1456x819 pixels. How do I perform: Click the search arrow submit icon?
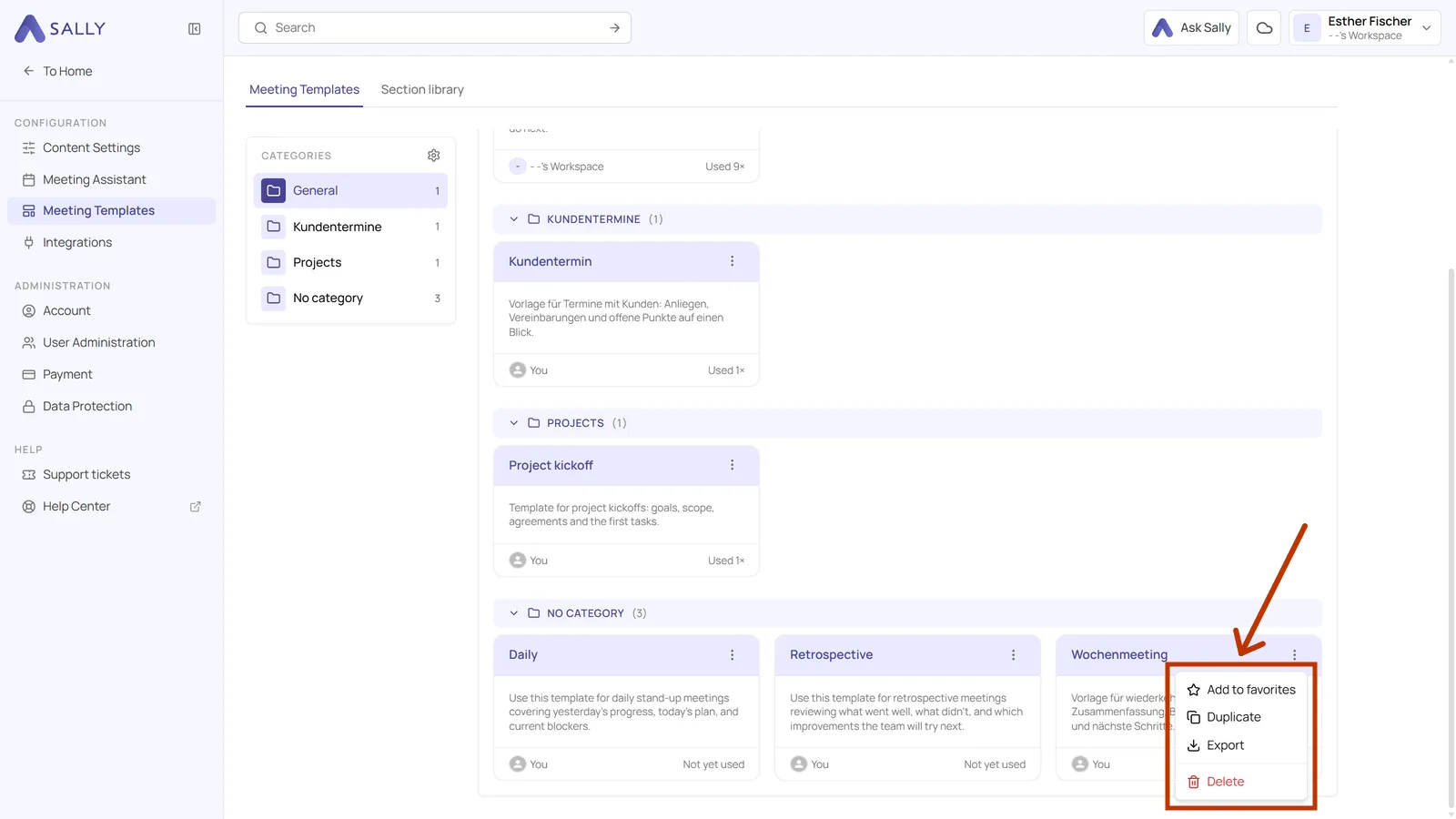point(615,28)
